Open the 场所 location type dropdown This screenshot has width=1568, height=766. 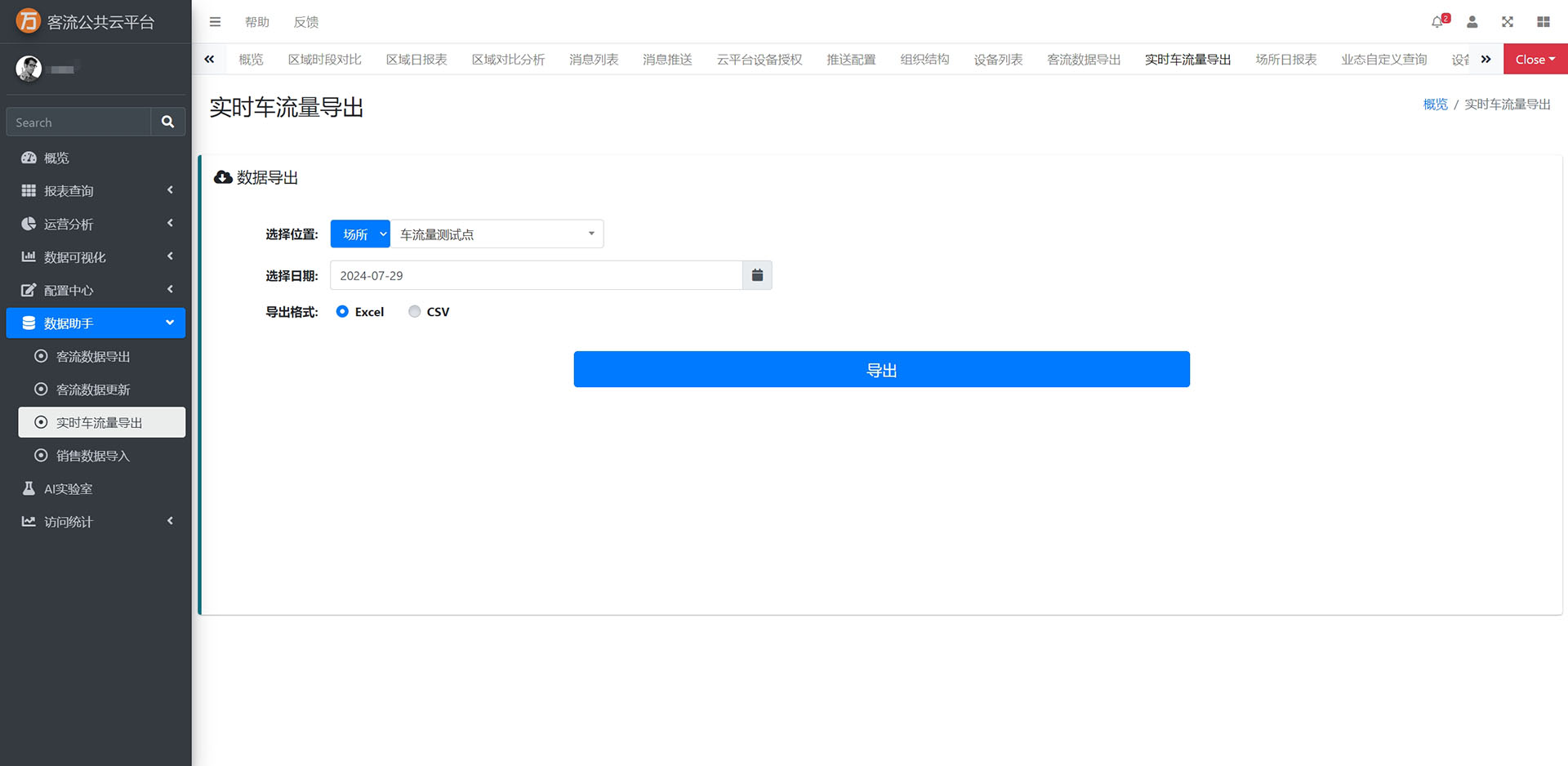click(360, 234)
